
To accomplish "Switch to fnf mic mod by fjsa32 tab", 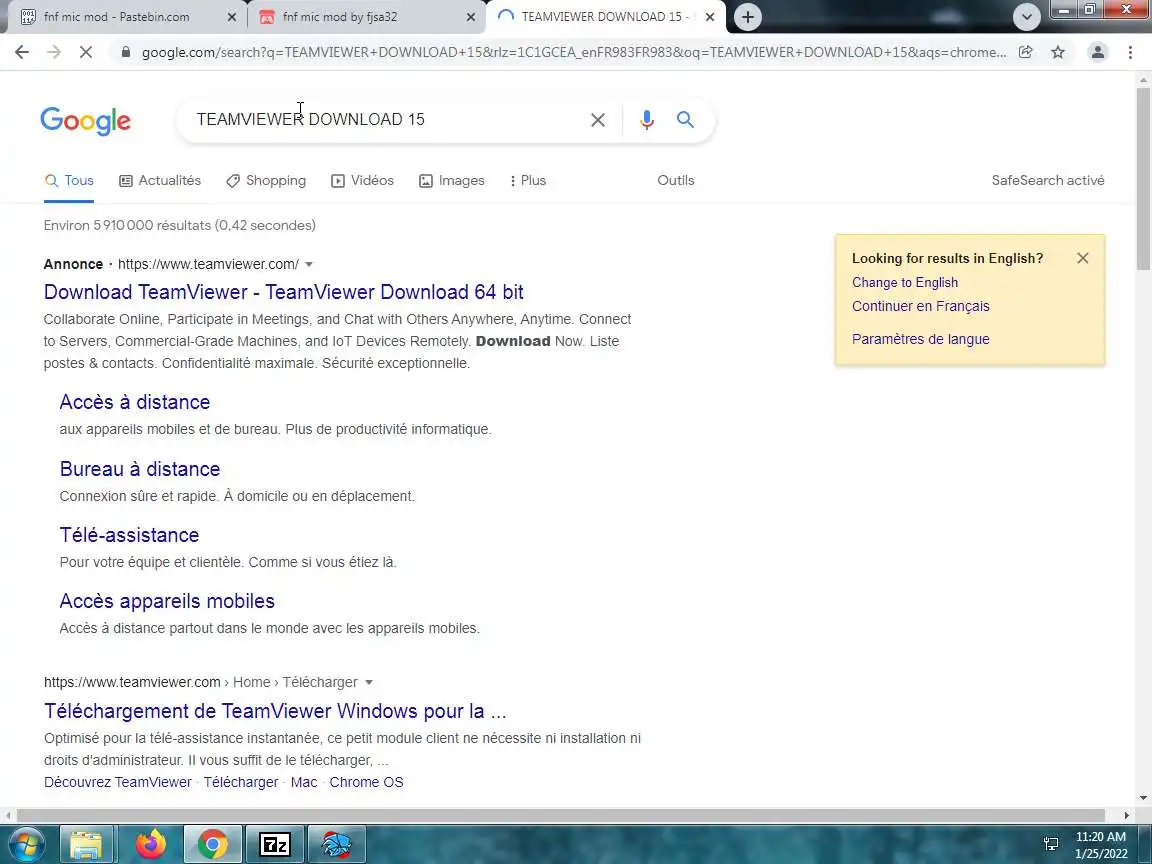I will (x=366, y=17).
